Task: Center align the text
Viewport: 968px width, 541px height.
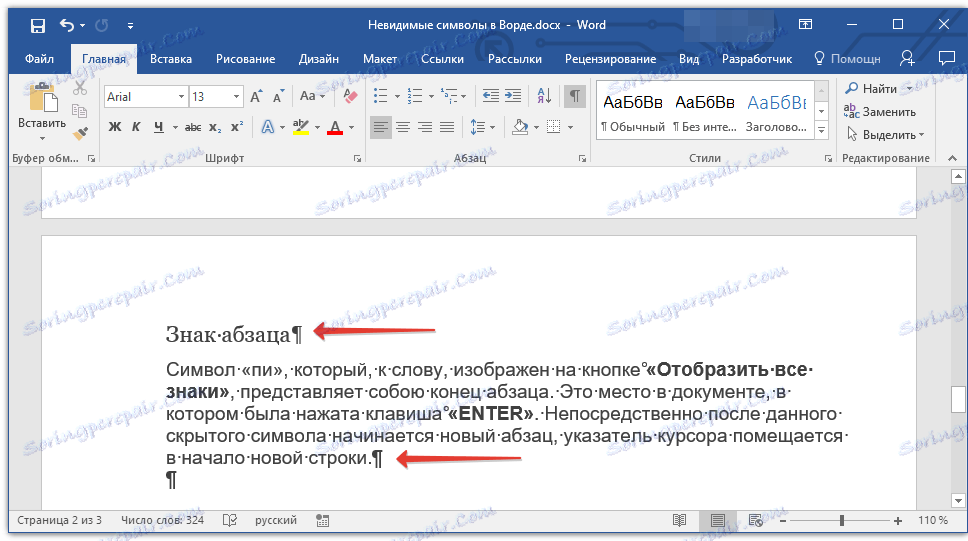Action: coord(403,127)
